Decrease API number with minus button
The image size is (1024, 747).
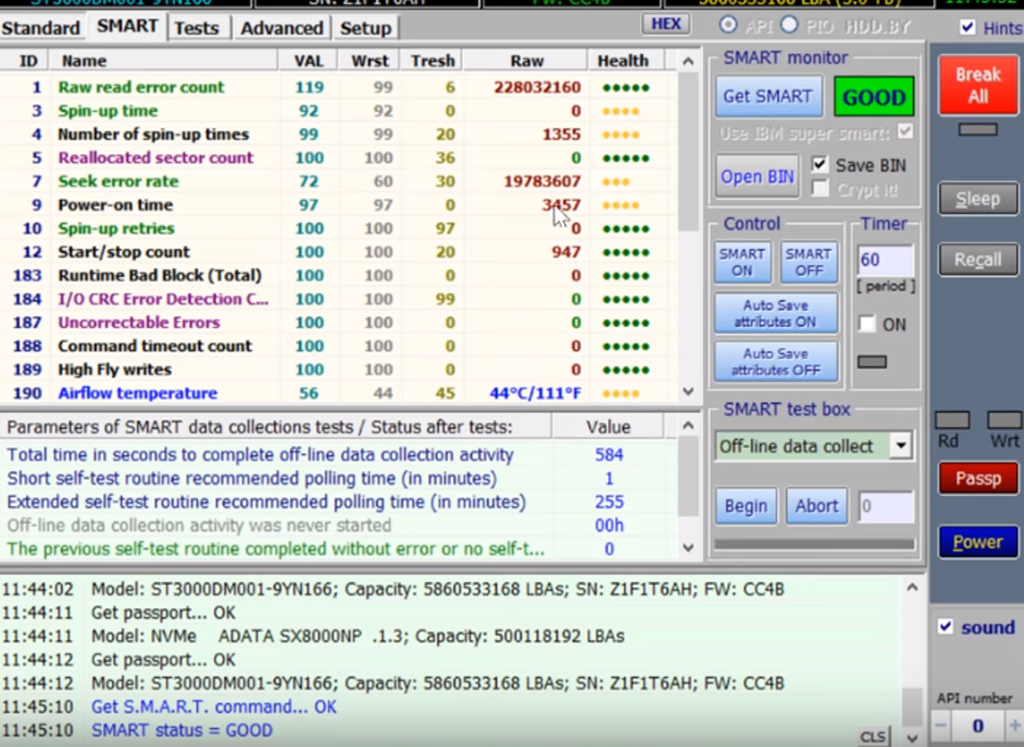pos(940,725)
